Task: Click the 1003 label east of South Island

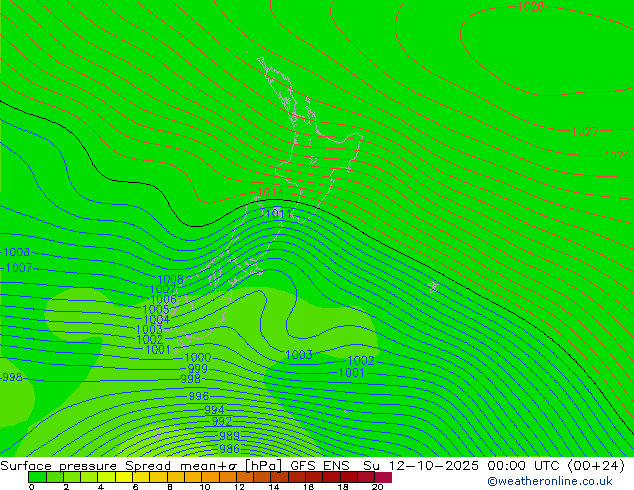Action: 299,355
